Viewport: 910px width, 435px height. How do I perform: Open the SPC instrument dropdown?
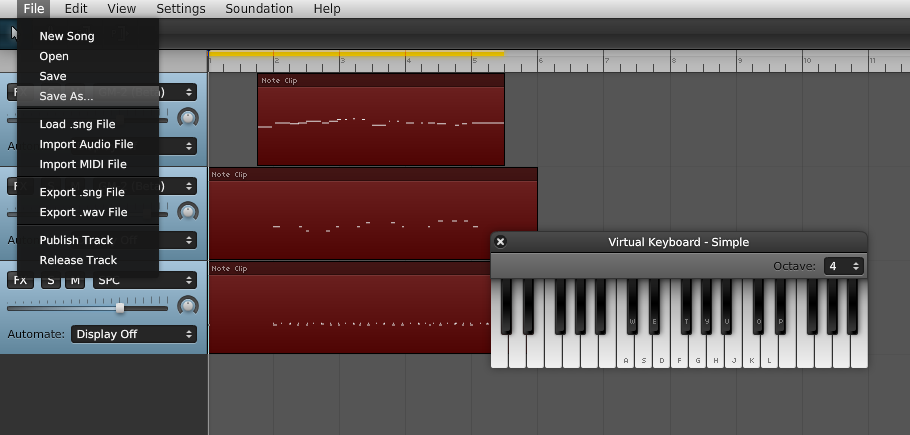(145, 280)
